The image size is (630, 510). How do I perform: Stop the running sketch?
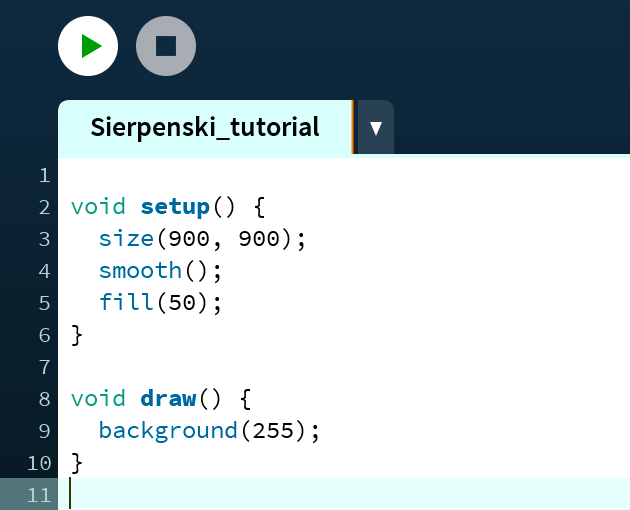[x=166, y=46]
